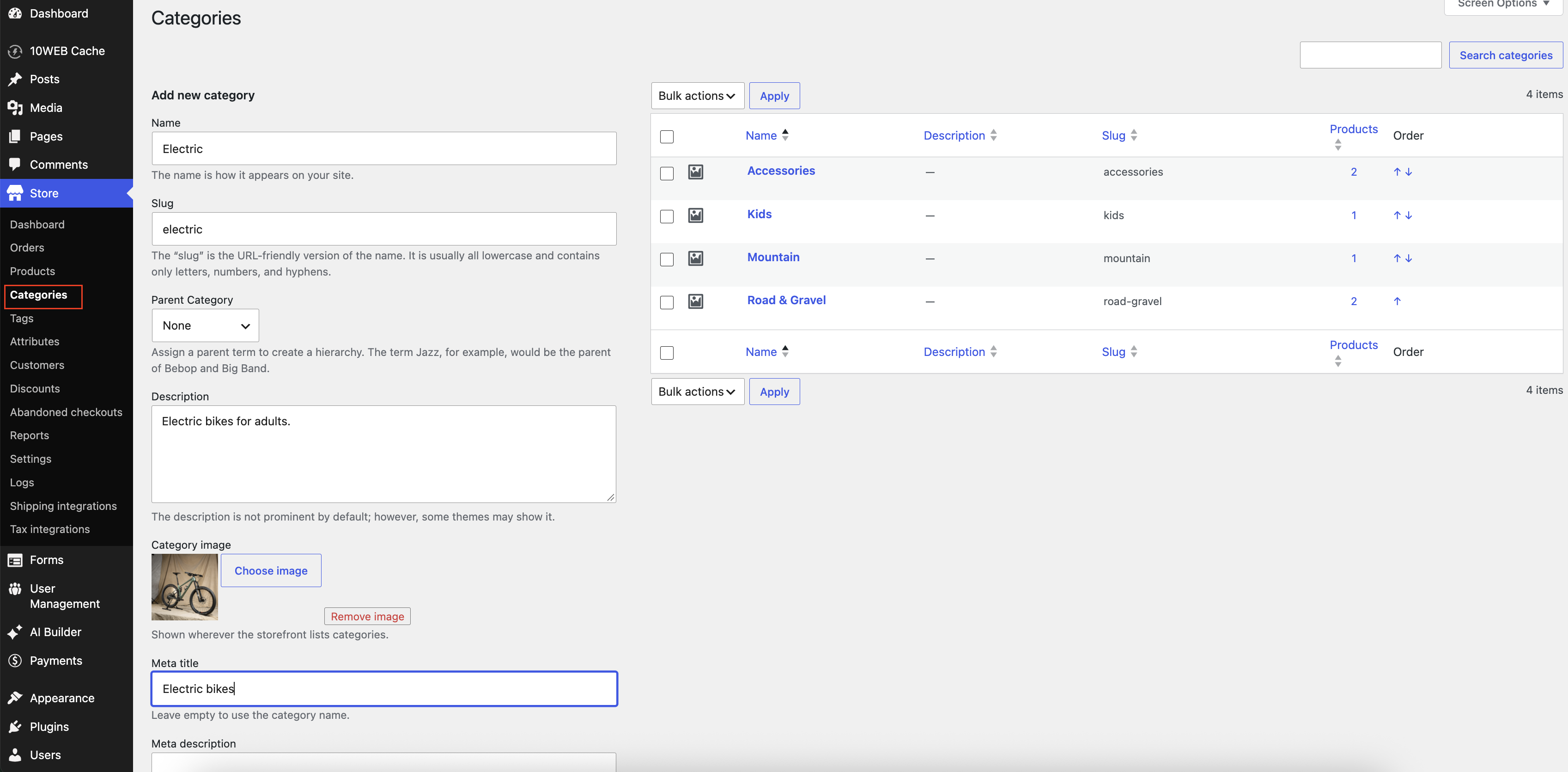The image size is (1568, 772).
Task: Click the Store shop icon
Action: click(15, 193)
